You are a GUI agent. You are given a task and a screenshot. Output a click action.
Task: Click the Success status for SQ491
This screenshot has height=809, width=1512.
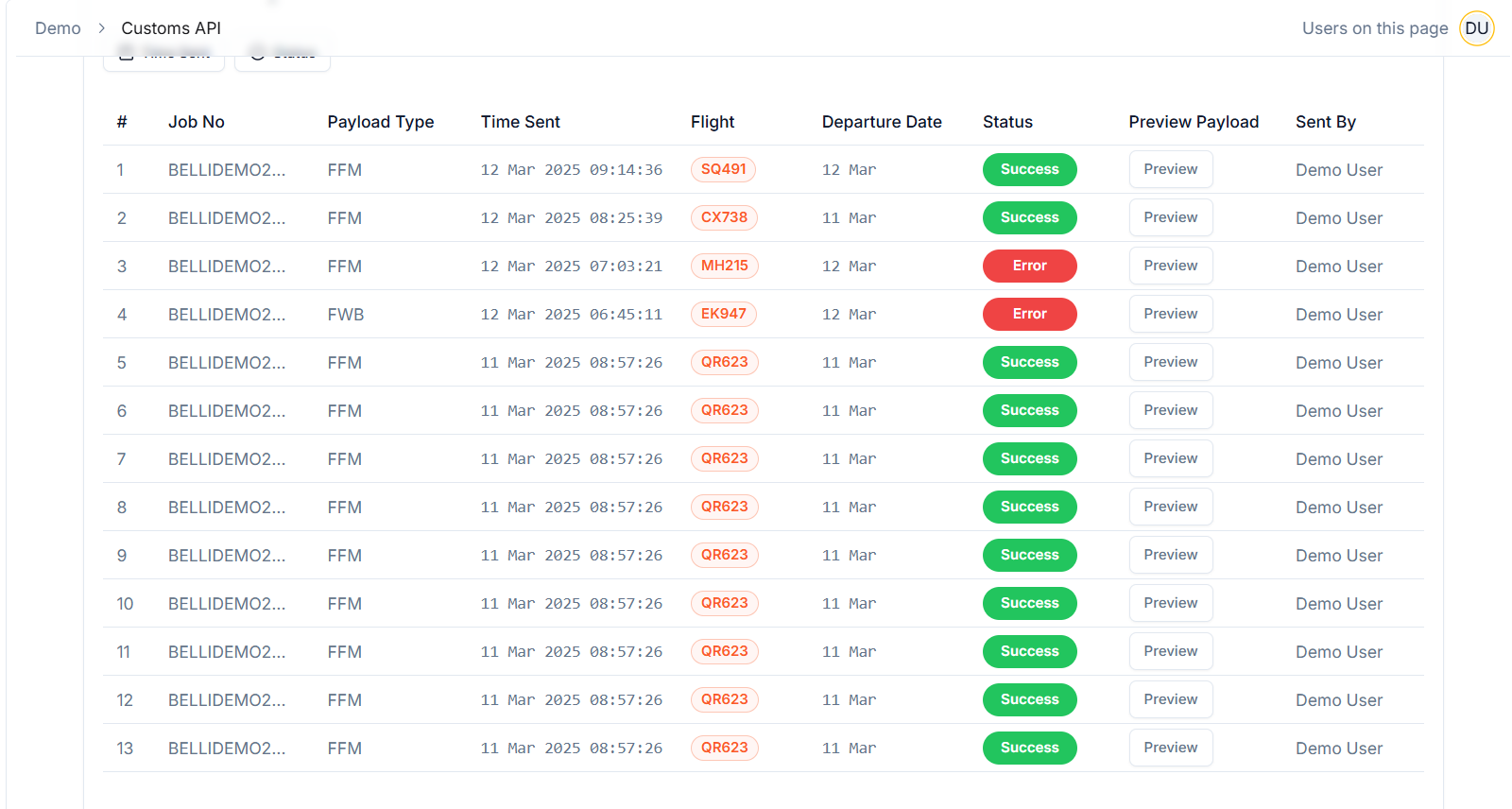click(x=1029, y=169)
